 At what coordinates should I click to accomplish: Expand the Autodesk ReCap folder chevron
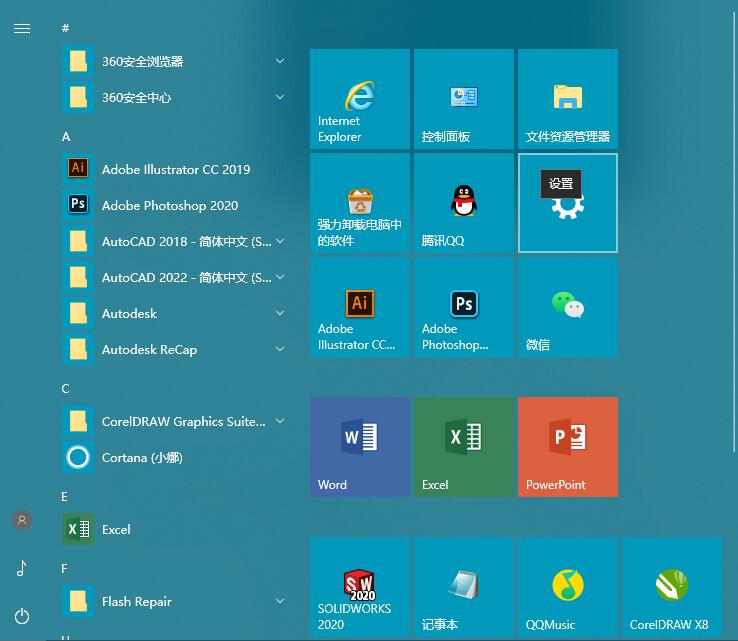(280, 349)
